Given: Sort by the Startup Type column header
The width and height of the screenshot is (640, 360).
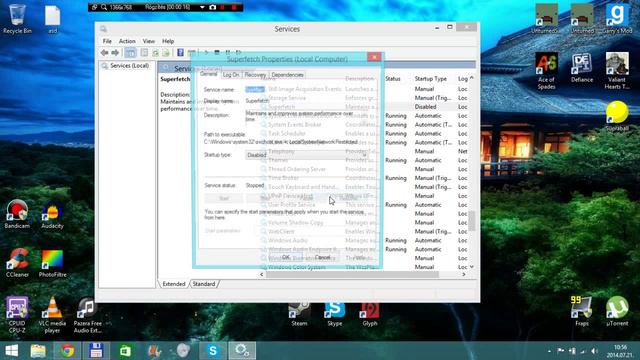Looking at the screenshot, I should point(431,78).
